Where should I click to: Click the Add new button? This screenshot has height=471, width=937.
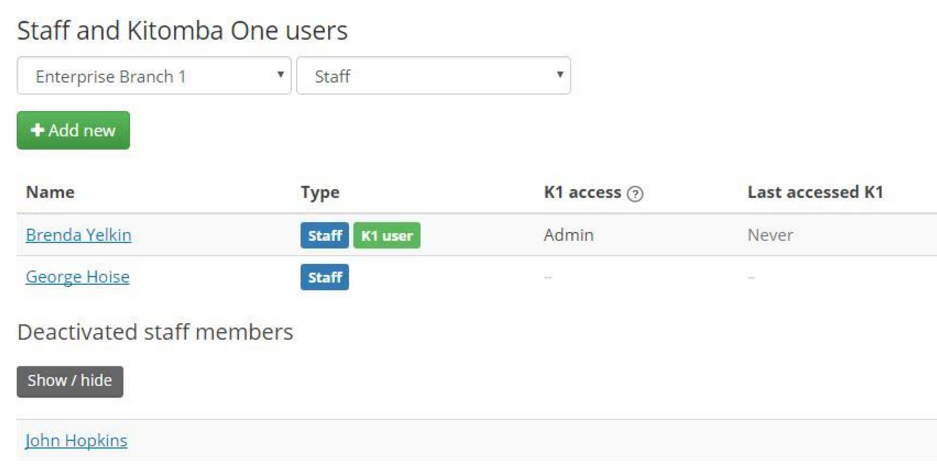tap(73, 130)
